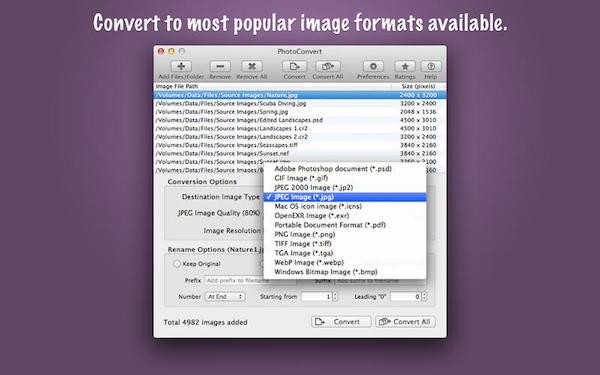Open the Number position At End dropdown
This screenshot has width=600, height=375.
coord(225,297)
